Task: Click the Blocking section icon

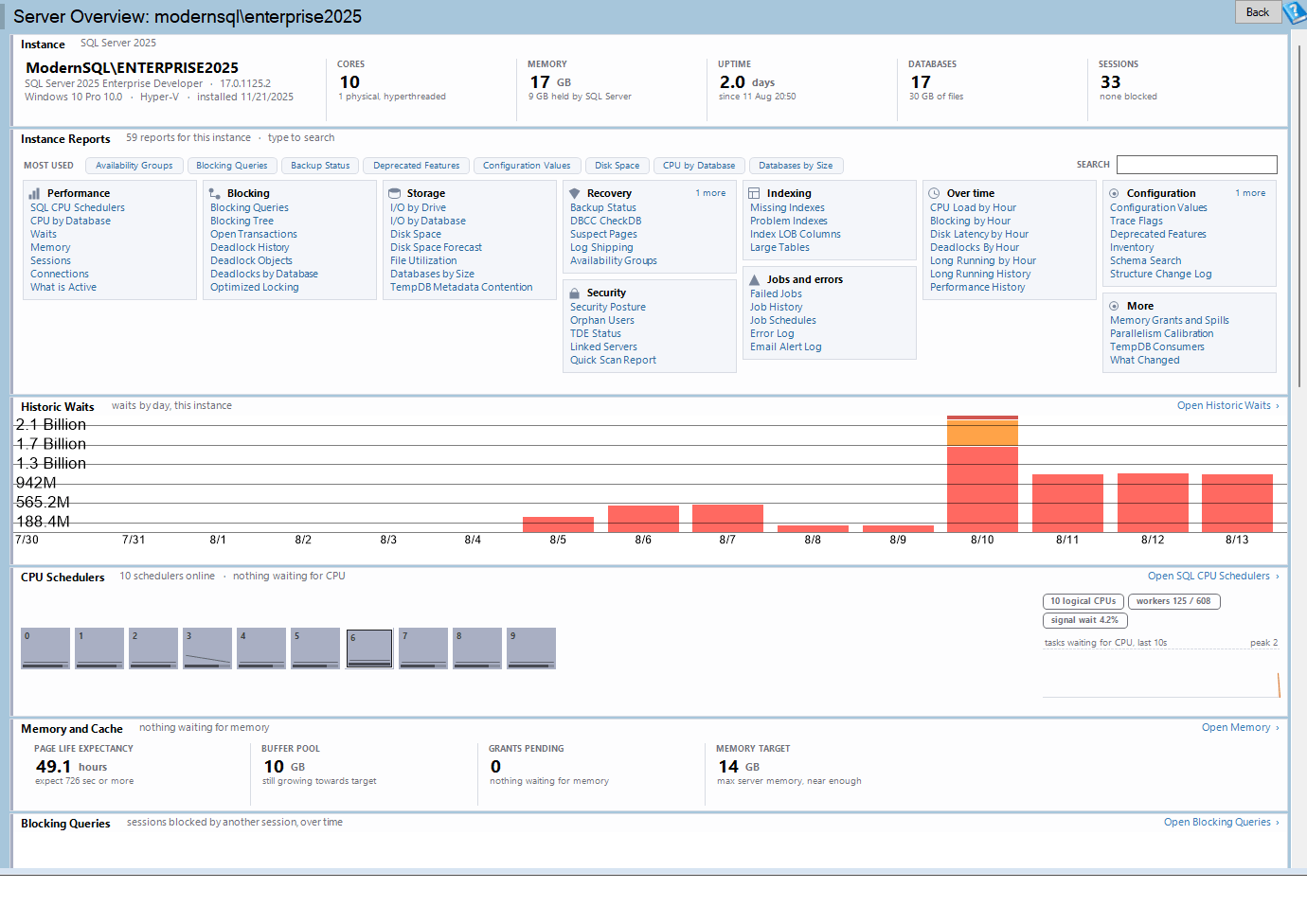Action: click(x=214, y=193)
